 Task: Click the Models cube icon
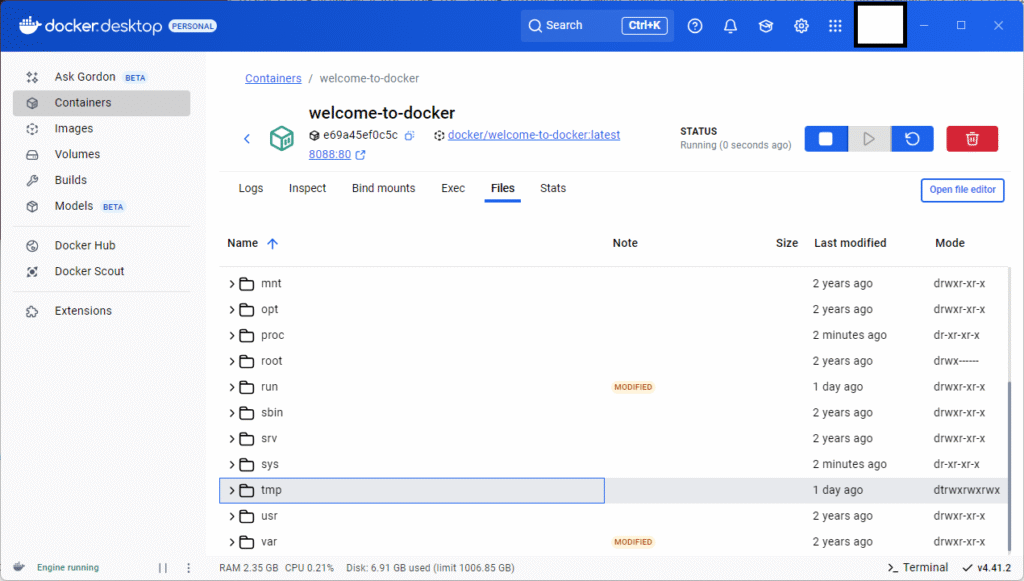click(32, 206)
